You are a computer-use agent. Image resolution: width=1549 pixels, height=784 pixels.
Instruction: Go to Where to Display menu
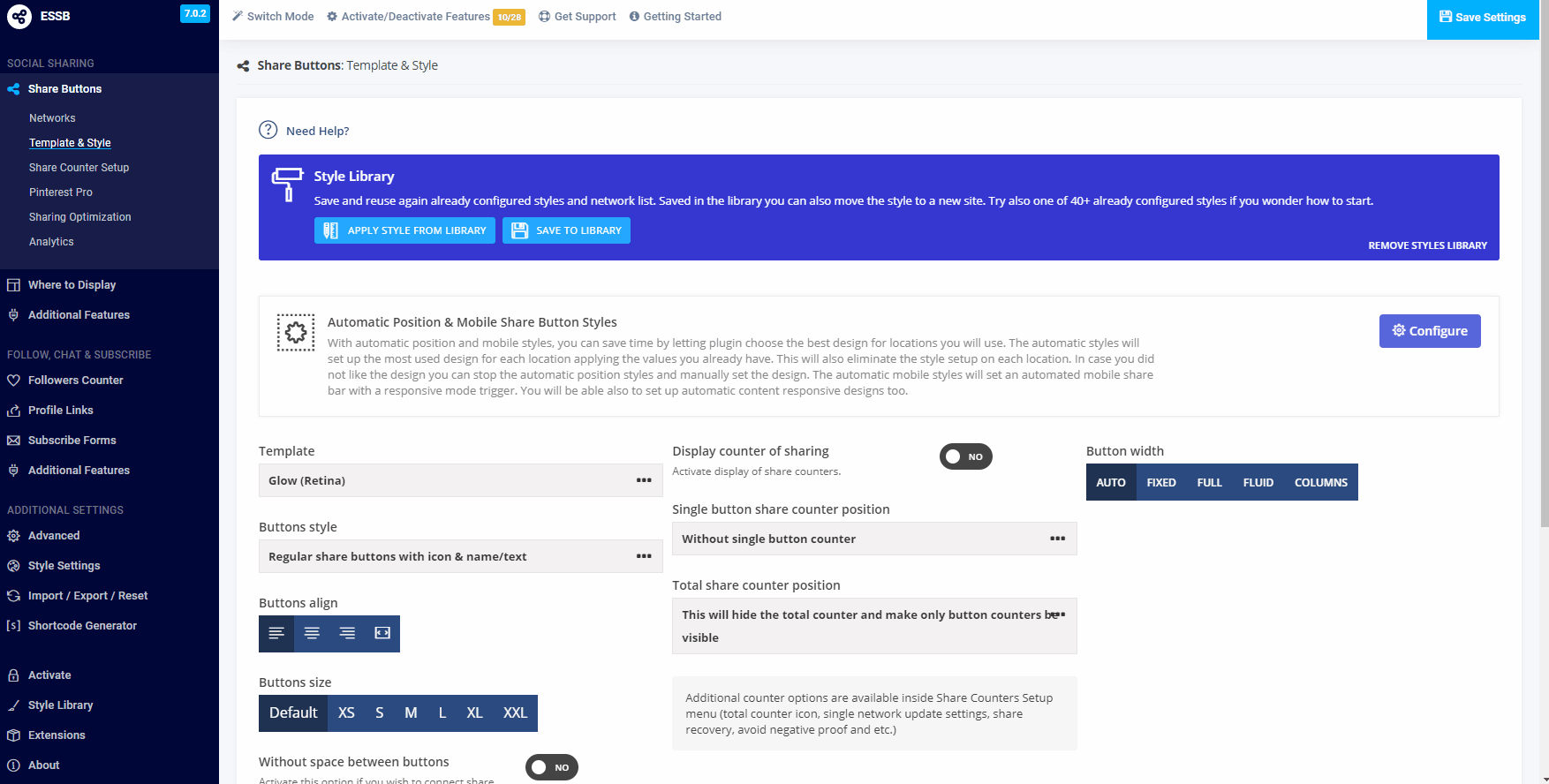[72, 285]
